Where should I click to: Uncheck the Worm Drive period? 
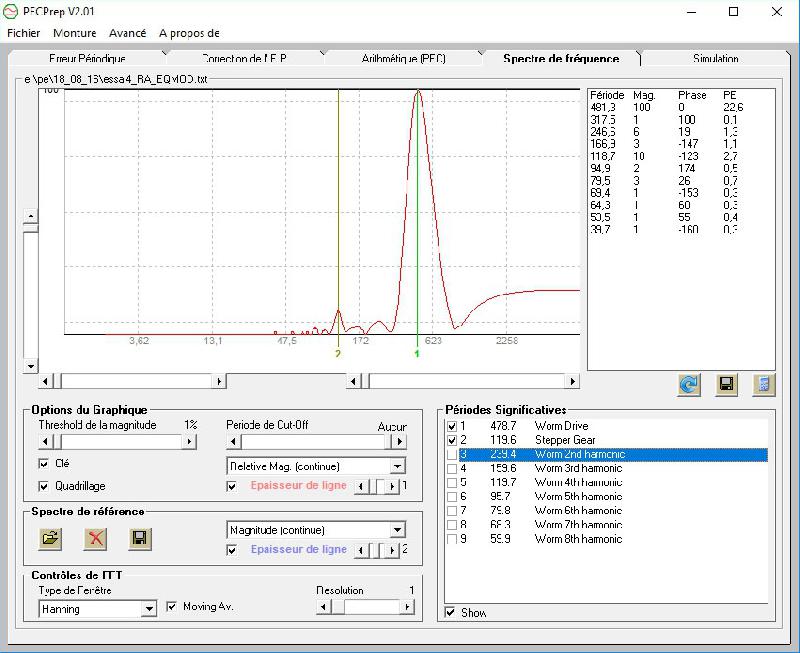pyautogui.click(x=452, y=426)
